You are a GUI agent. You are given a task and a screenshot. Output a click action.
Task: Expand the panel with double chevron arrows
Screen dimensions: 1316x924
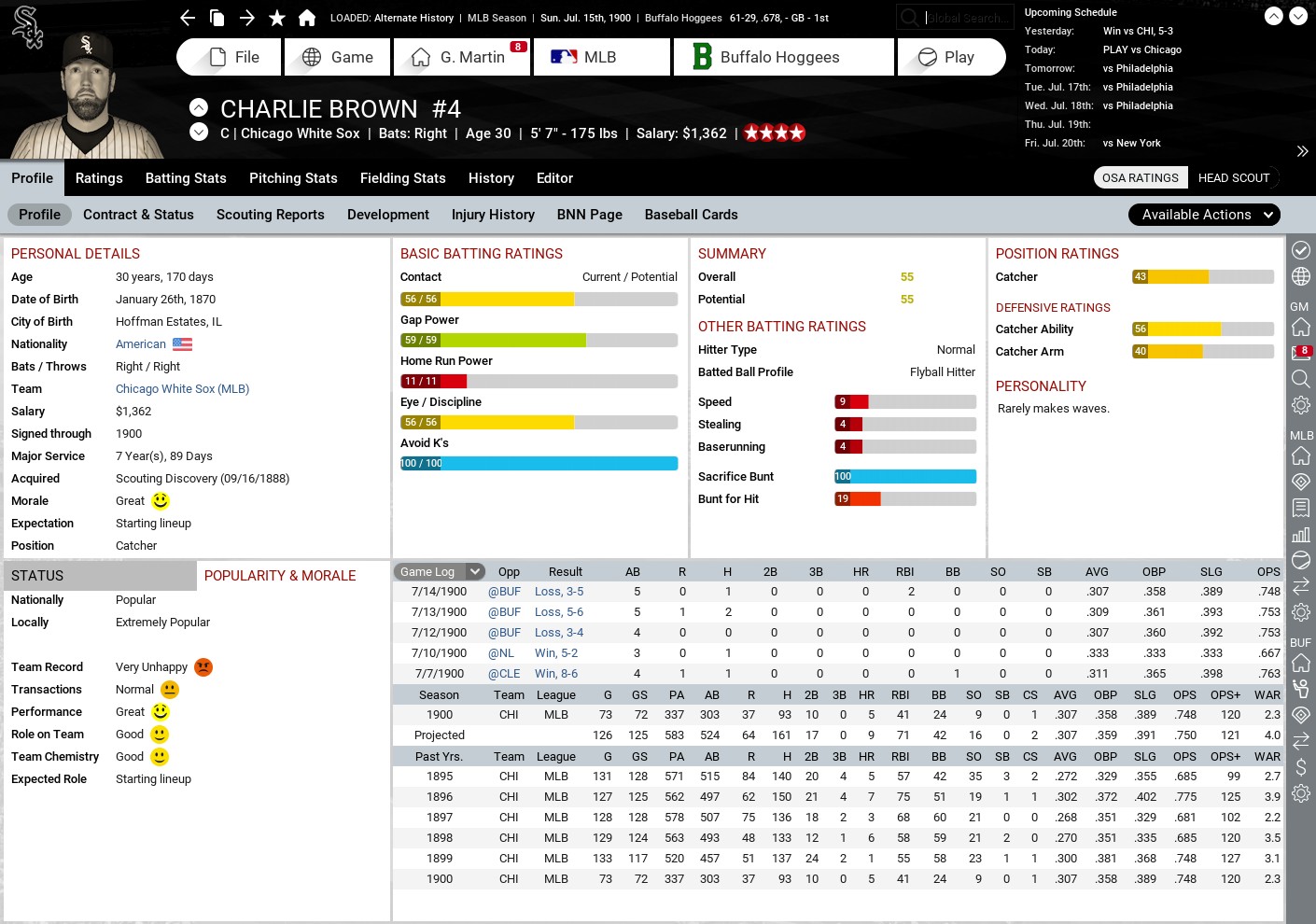click(x=1302, y=151)
